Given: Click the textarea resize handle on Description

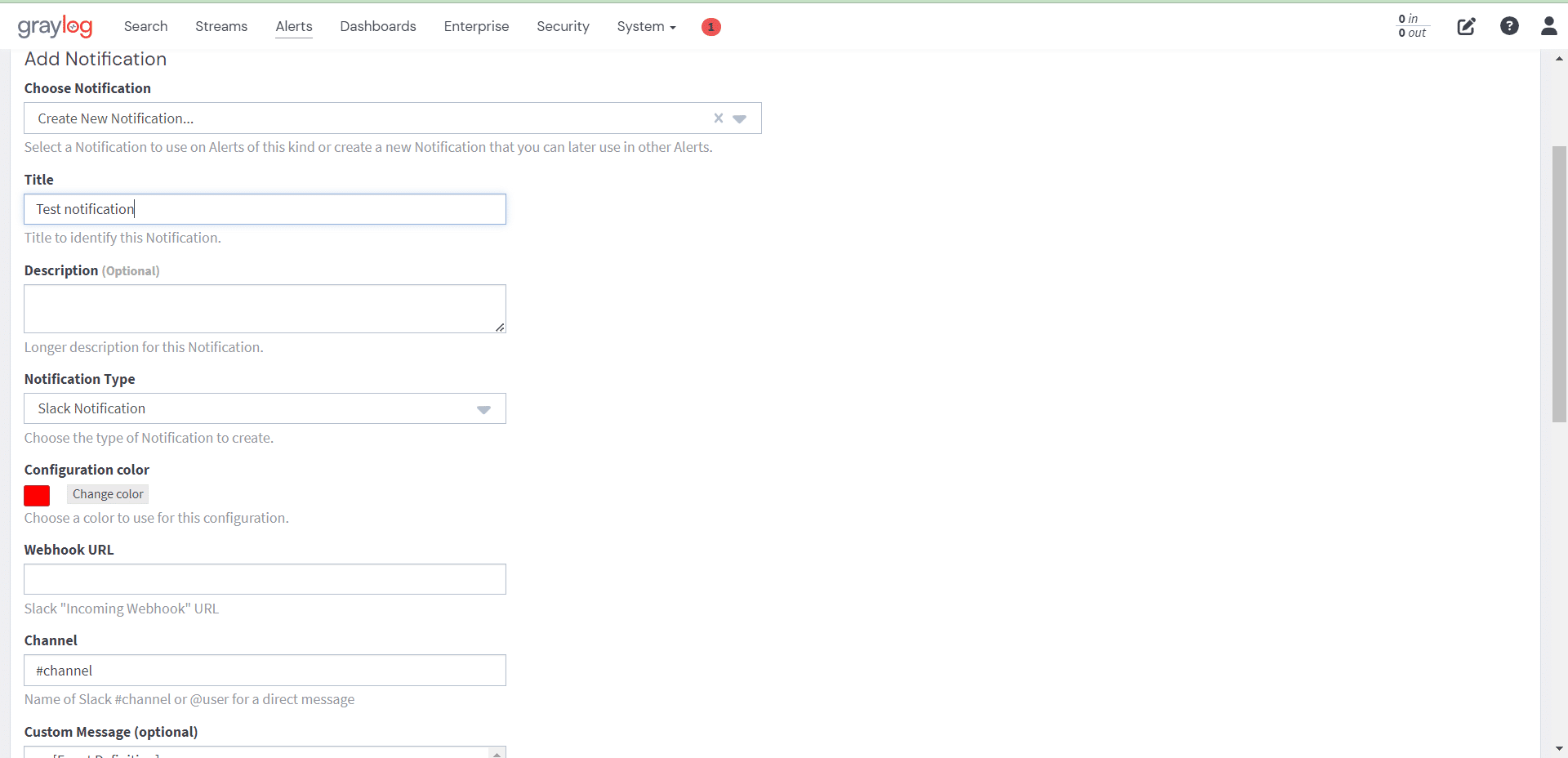Looking at the screenshot, I should click(x=500, y=328).
